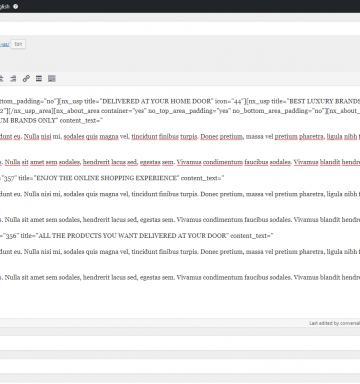The width and height of the screenshot is (360, 384).
Task: Click the Insert/edit link chain icon
Action: 26,79
